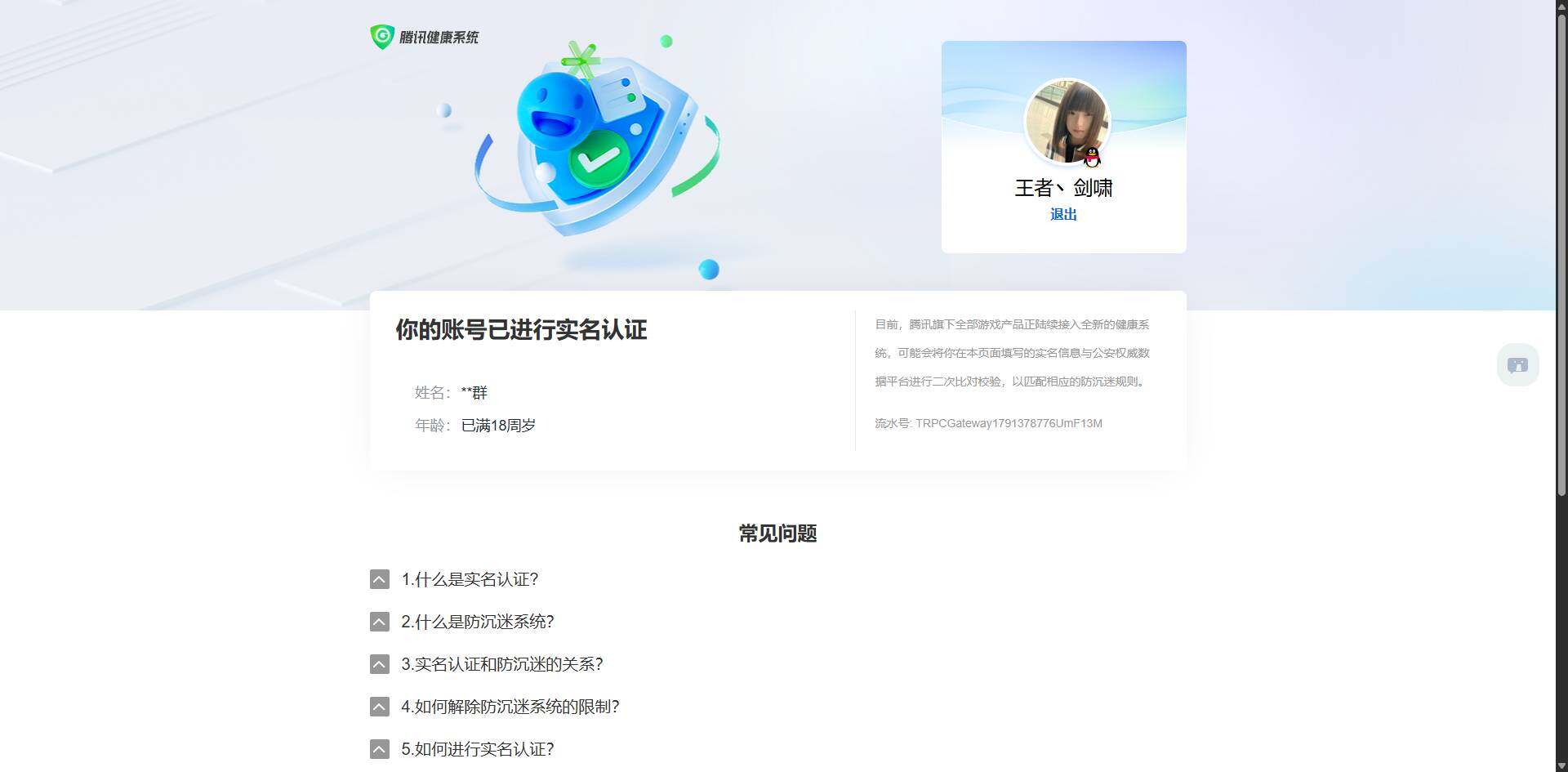Click the 流水号 TRPCGateway serial number text
This screenshot has width=1568, height=772.
988,423
